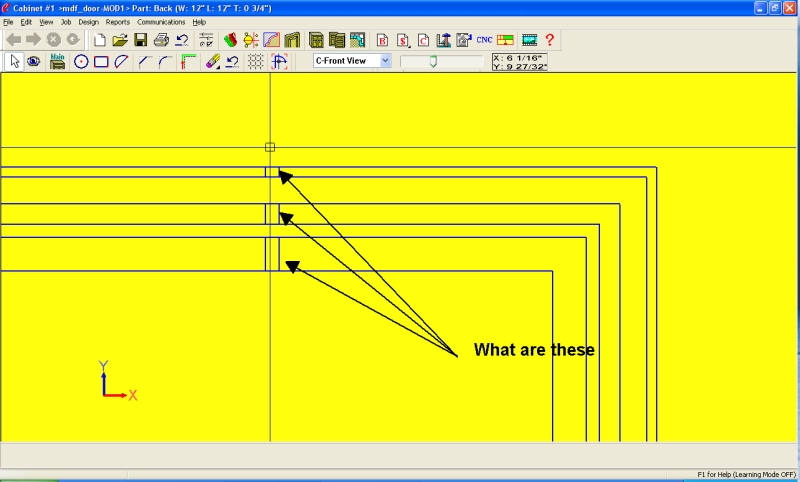Image resolution: width=800 pixels, height=482 pixels.
Task: Open the Communications menu
Action: pos(161,21)
